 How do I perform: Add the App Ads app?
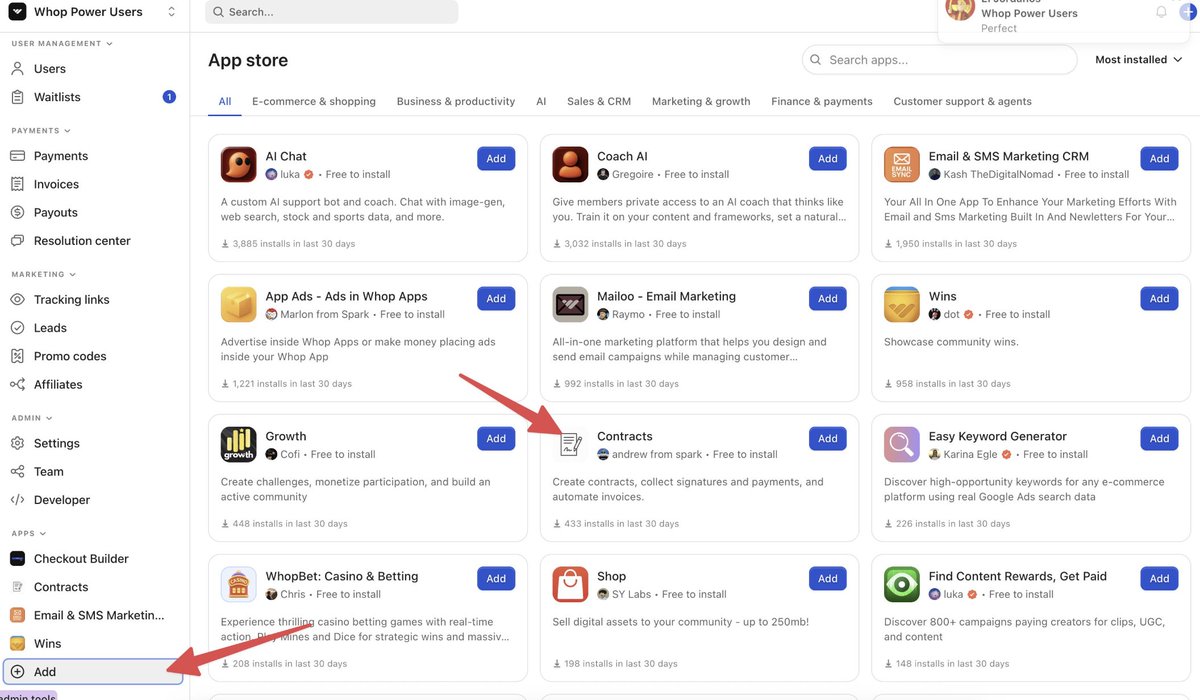[496, 298]
